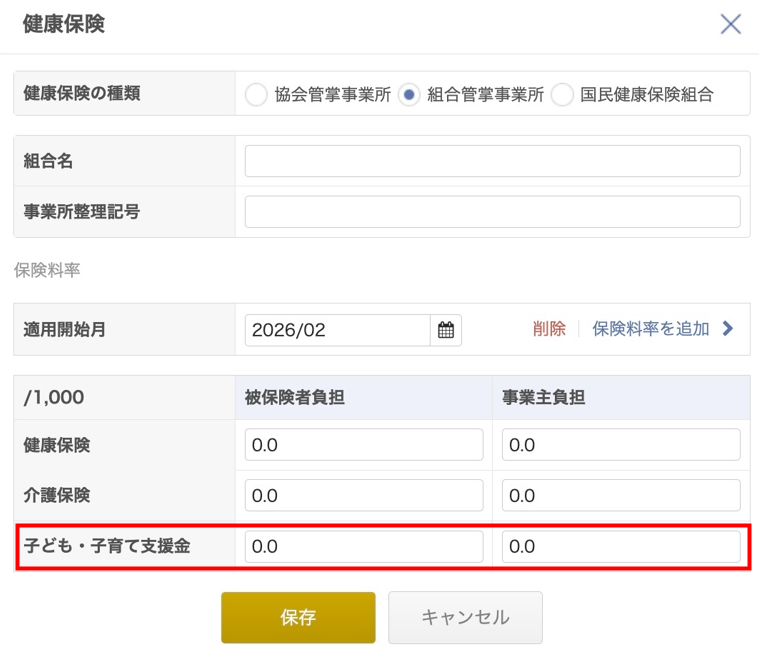Cancel changes with the キャンセル button
Viewport: 759px width, 649px height.
point(465,617)
